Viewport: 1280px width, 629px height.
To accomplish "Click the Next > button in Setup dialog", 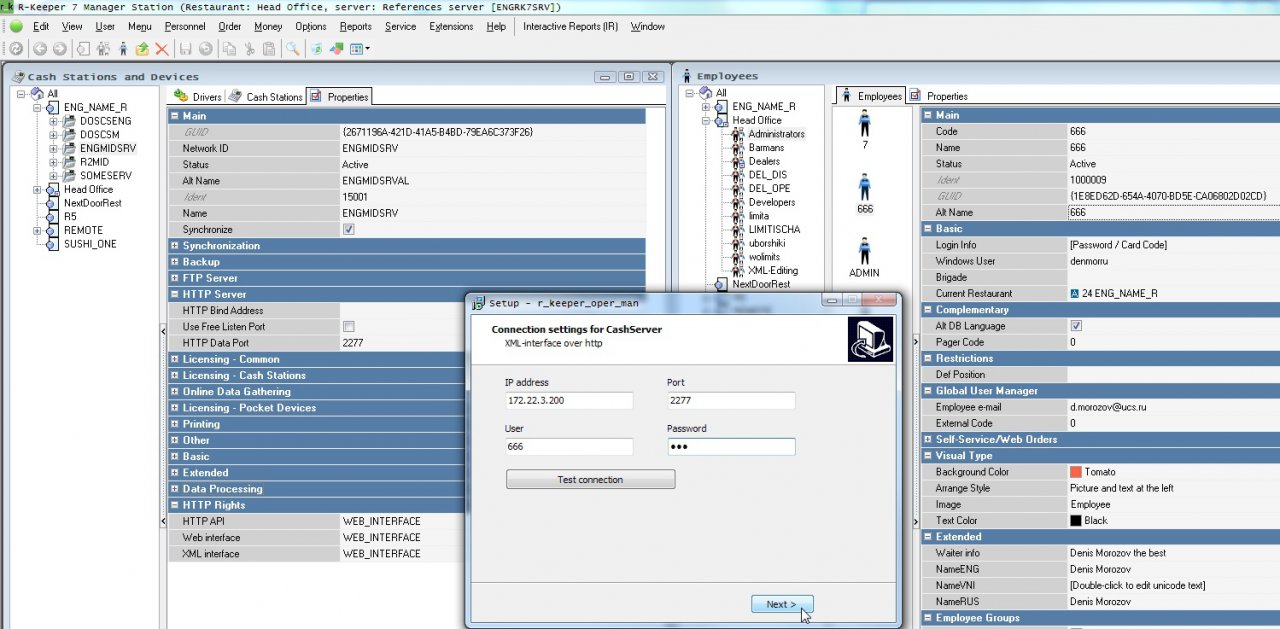I will click(x=781, y=604).
